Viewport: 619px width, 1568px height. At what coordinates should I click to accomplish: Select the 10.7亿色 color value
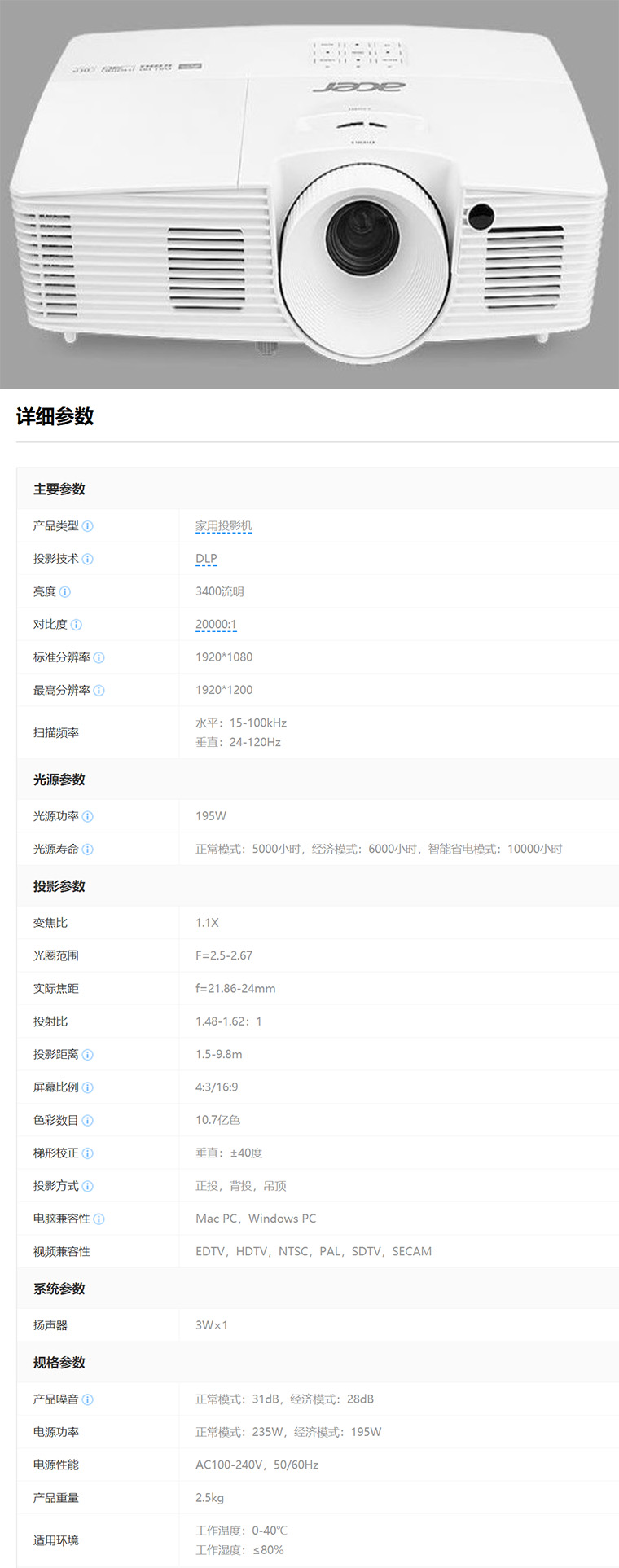coord(217,1120)
